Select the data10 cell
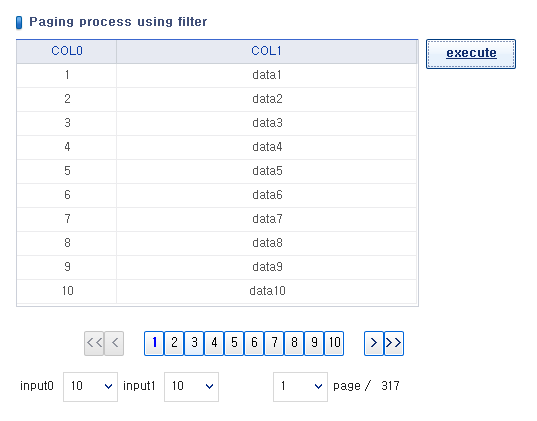Screen dimensions: 537x421 267,291
